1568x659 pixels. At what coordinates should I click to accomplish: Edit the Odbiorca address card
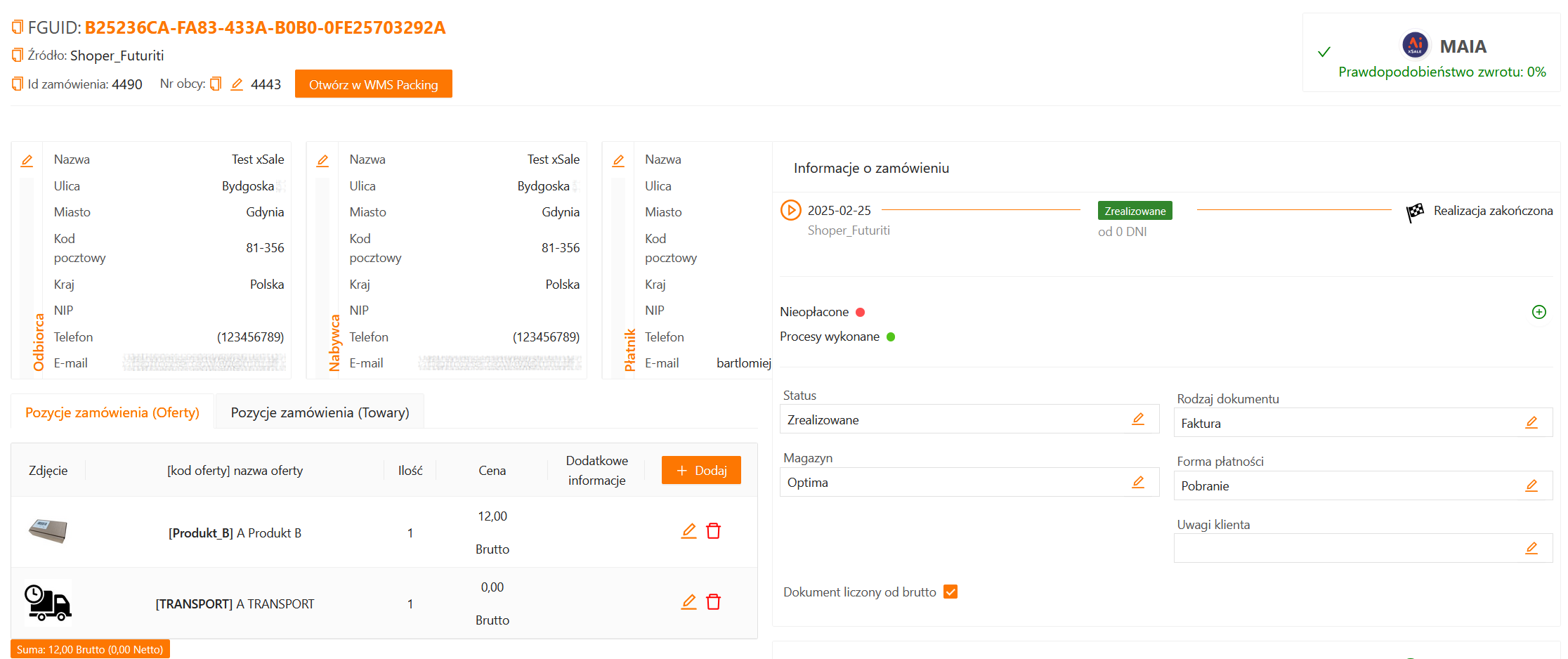tap(27, 161)
